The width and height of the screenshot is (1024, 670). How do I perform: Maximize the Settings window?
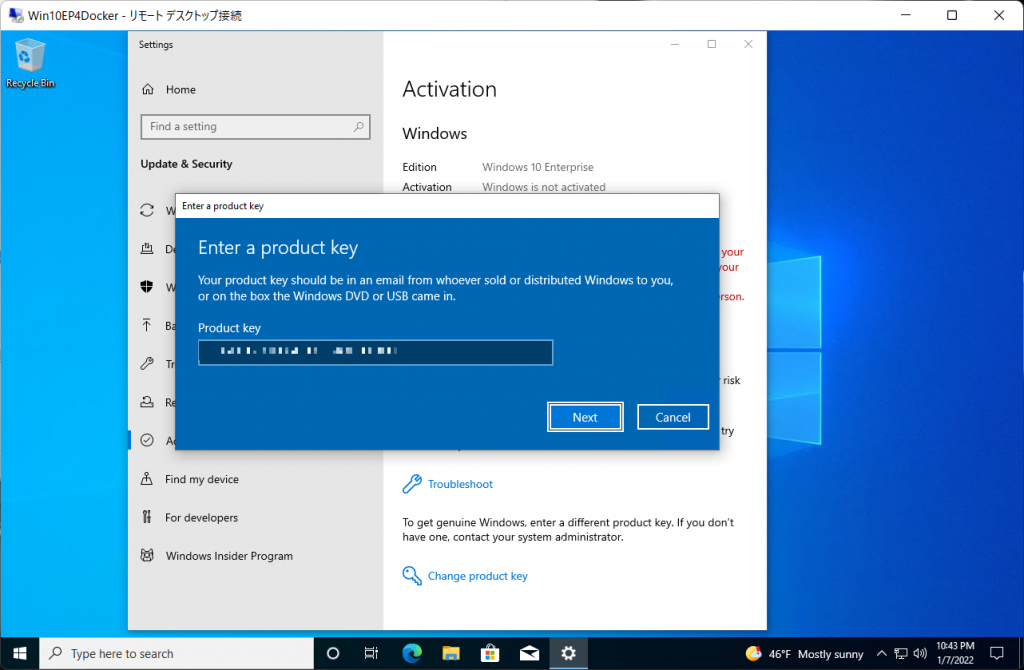click(712, 44)
